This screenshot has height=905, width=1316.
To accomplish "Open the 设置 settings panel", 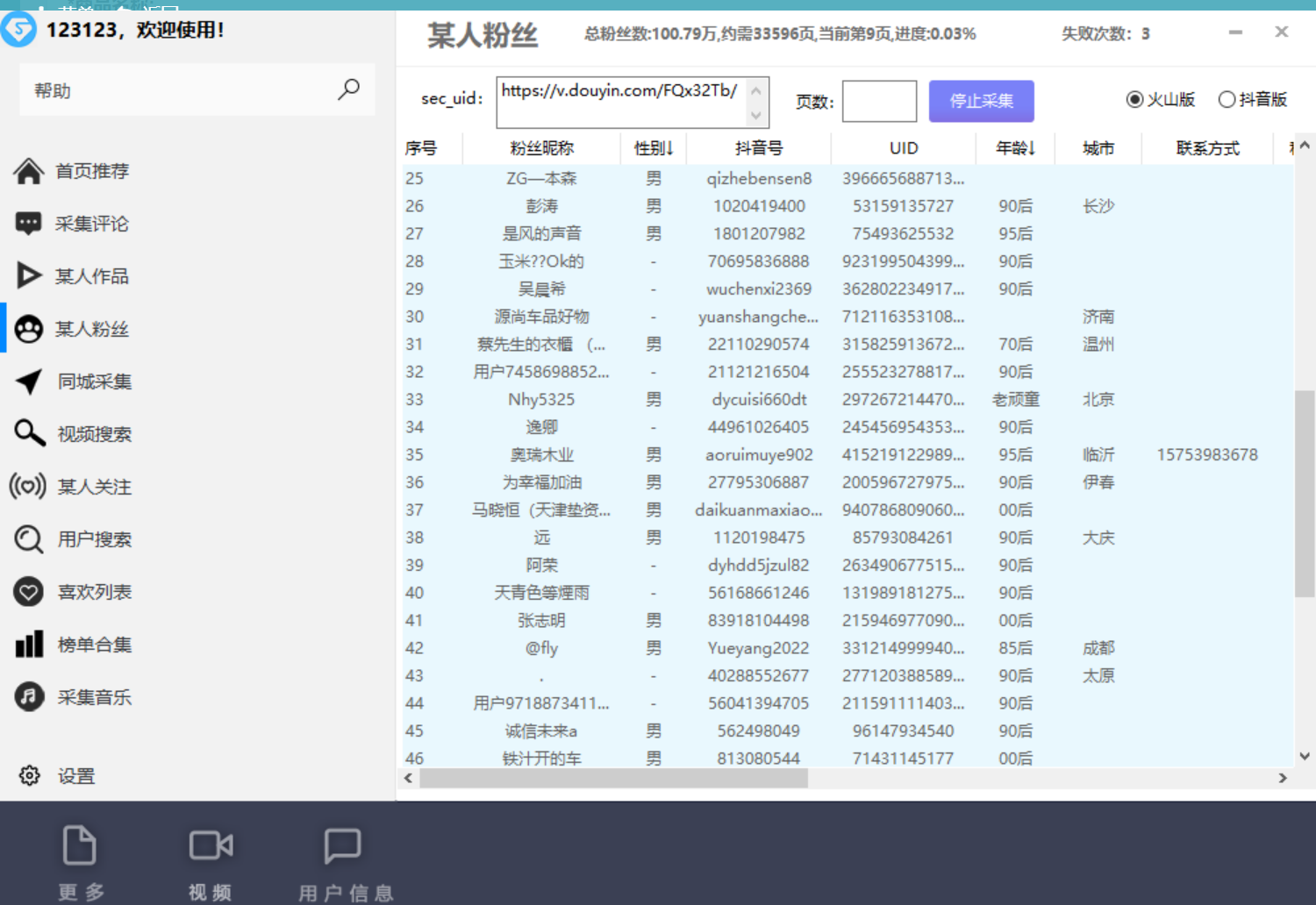I will 75,775.
